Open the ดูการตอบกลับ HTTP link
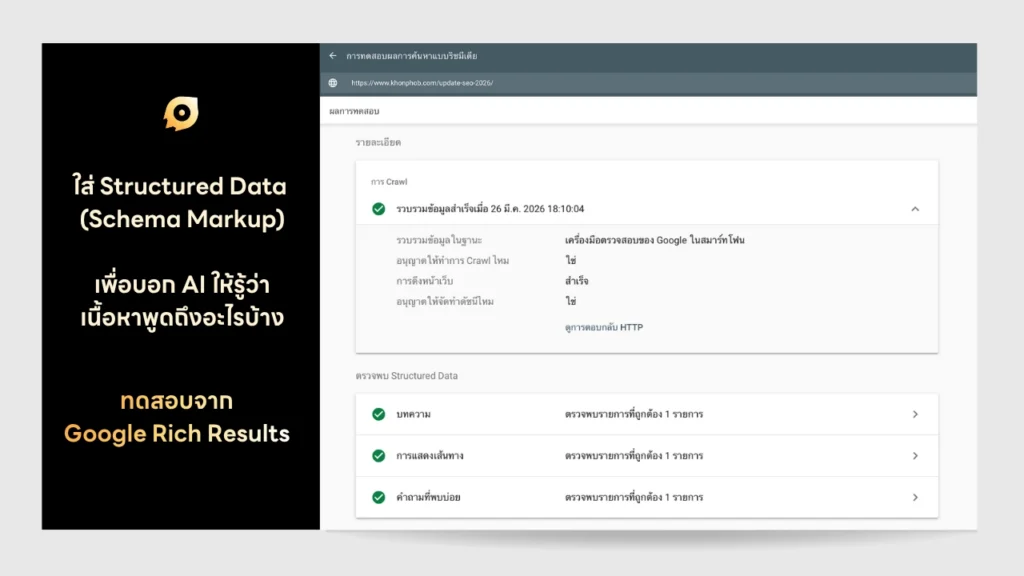 click(x=604, y=327)
